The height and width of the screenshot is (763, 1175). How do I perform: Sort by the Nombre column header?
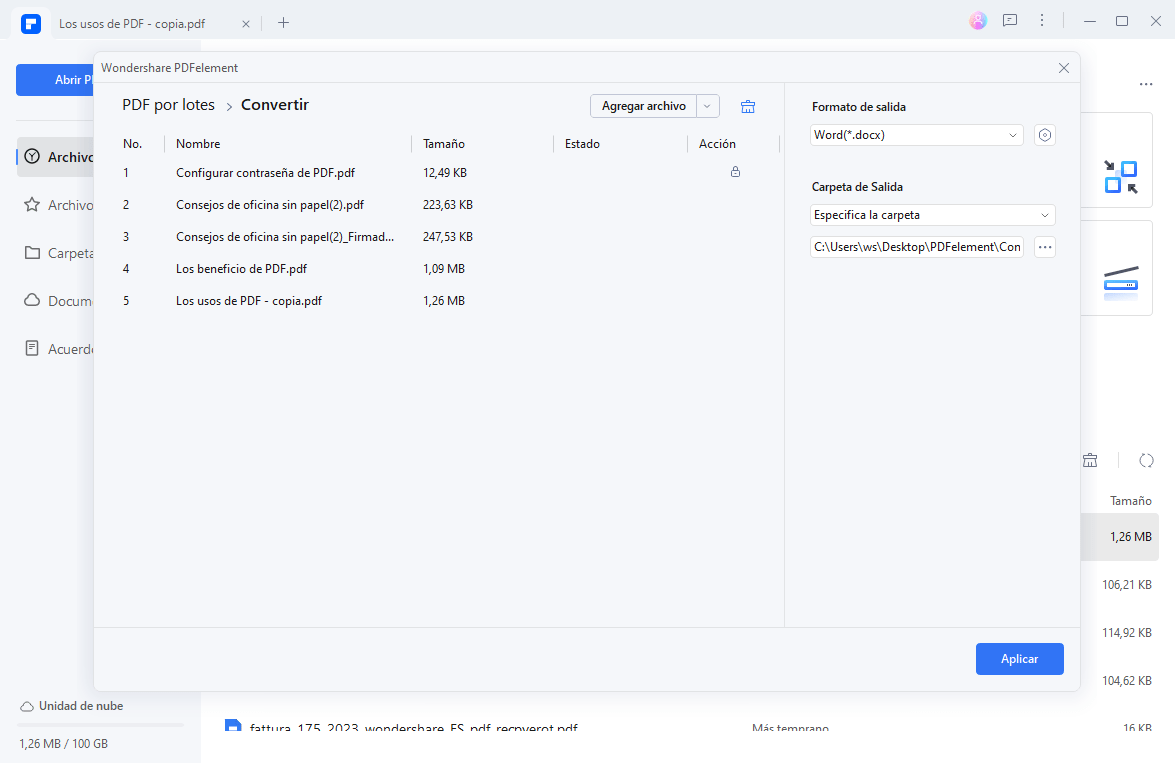198,144
